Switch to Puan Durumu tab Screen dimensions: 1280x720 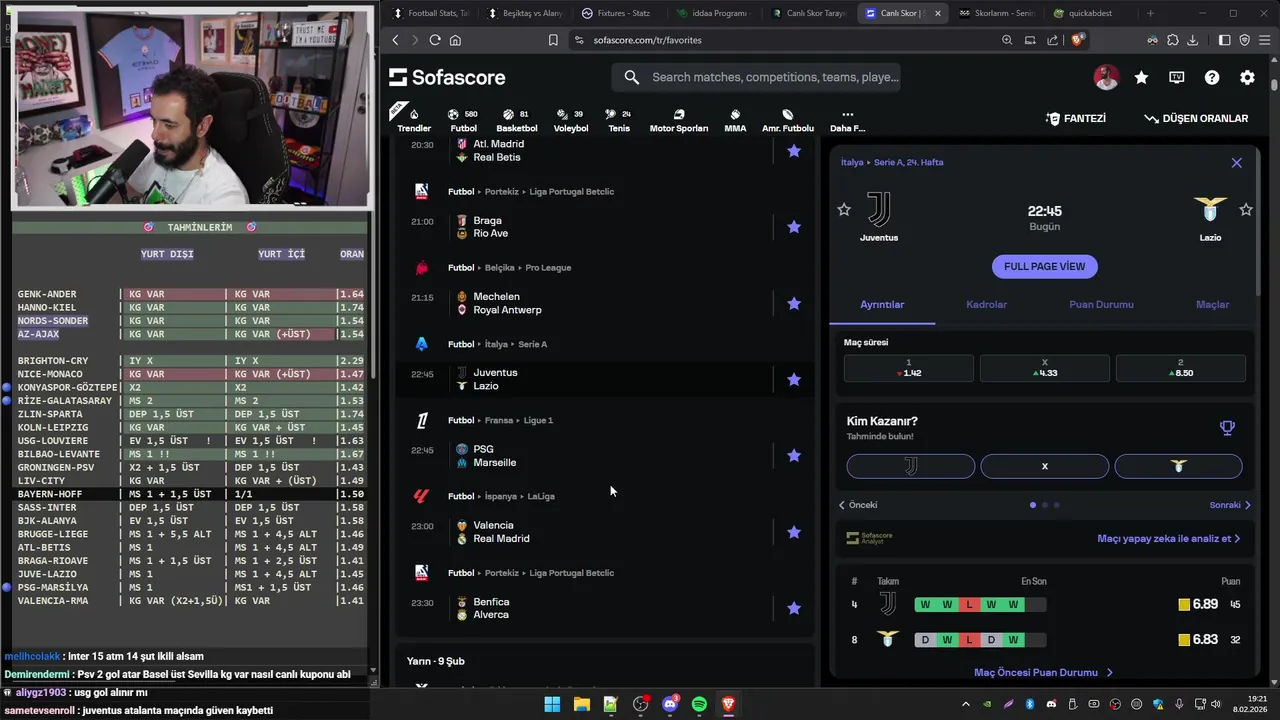coord(1101,304)
